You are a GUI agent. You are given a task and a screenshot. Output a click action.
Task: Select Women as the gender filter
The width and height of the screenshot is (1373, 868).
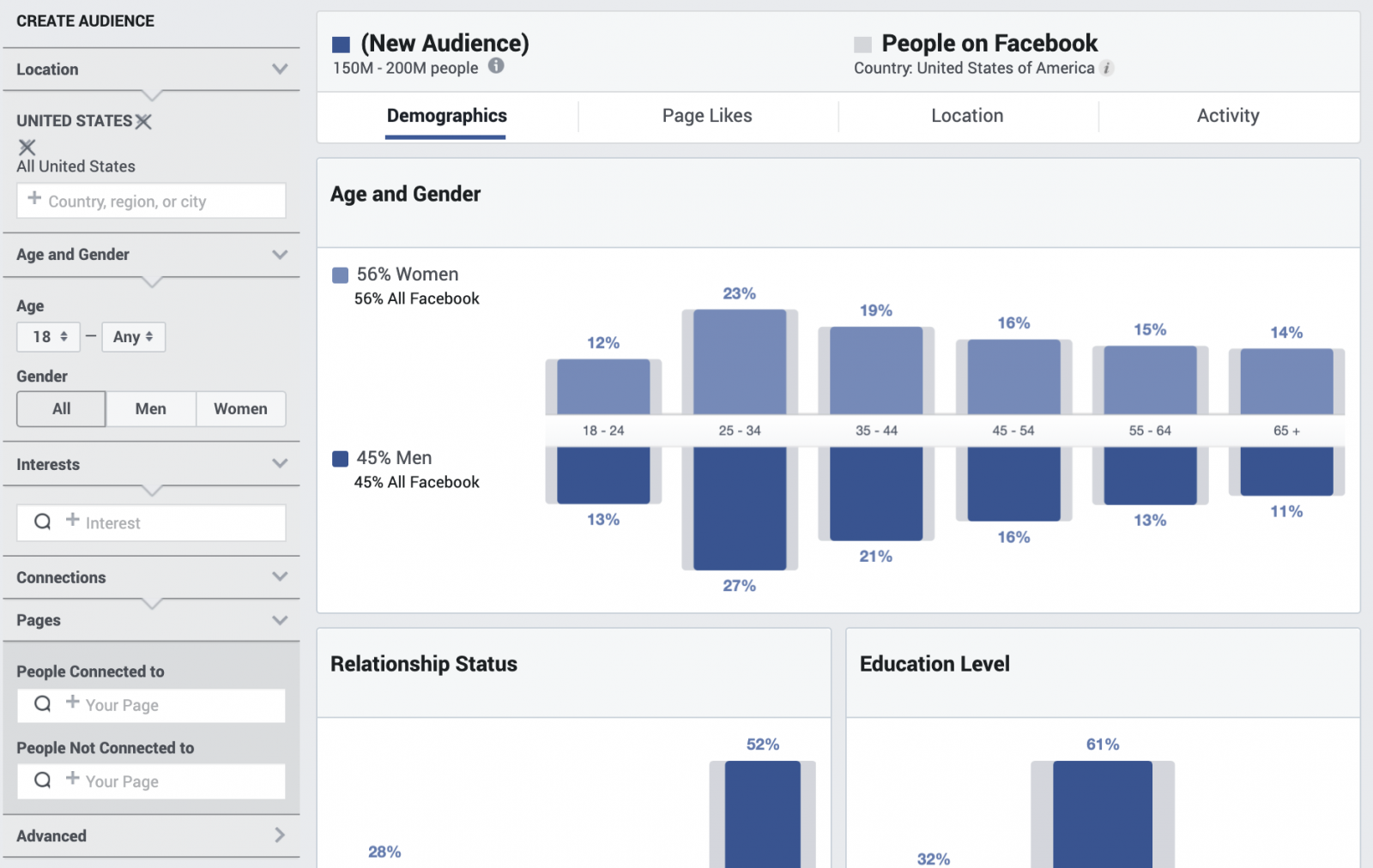click(x=240, y=408)
